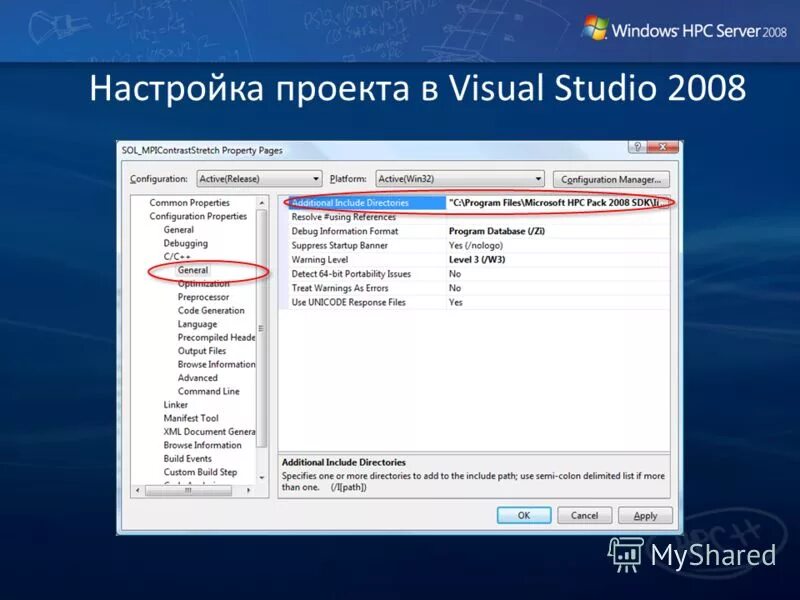This screenshot has width=800, height=600.
Task: Select the Build Events tree node
Action: click(x=188, y=459)
